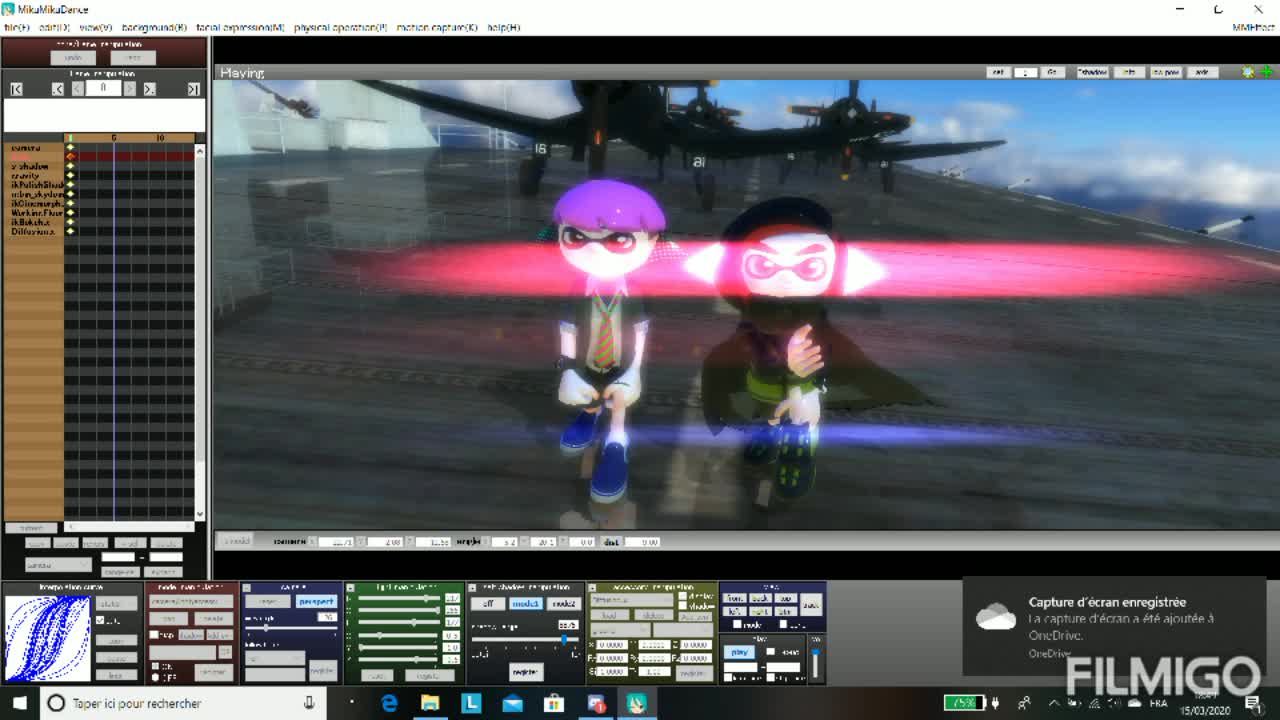Viewport: 1280px width, 720px height.
Task: Open the view(V) menu
Action: (x=95, y=27)
